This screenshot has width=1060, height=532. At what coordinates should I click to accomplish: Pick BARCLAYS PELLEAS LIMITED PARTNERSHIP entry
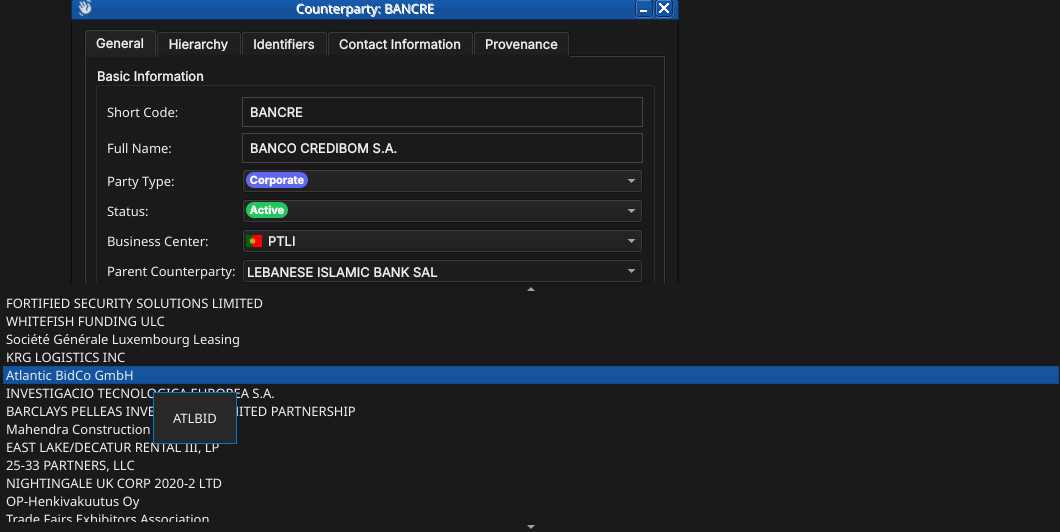coord(531,412)
